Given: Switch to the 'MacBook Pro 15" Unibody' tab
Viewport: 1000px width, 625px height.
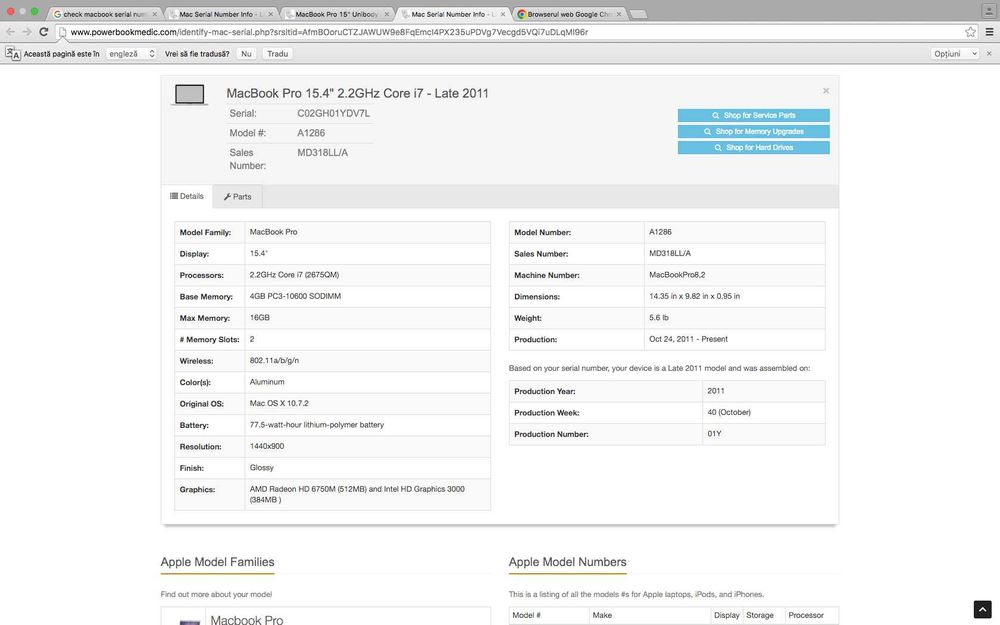Looking at the screenshot, I should [x=335, y=14].
